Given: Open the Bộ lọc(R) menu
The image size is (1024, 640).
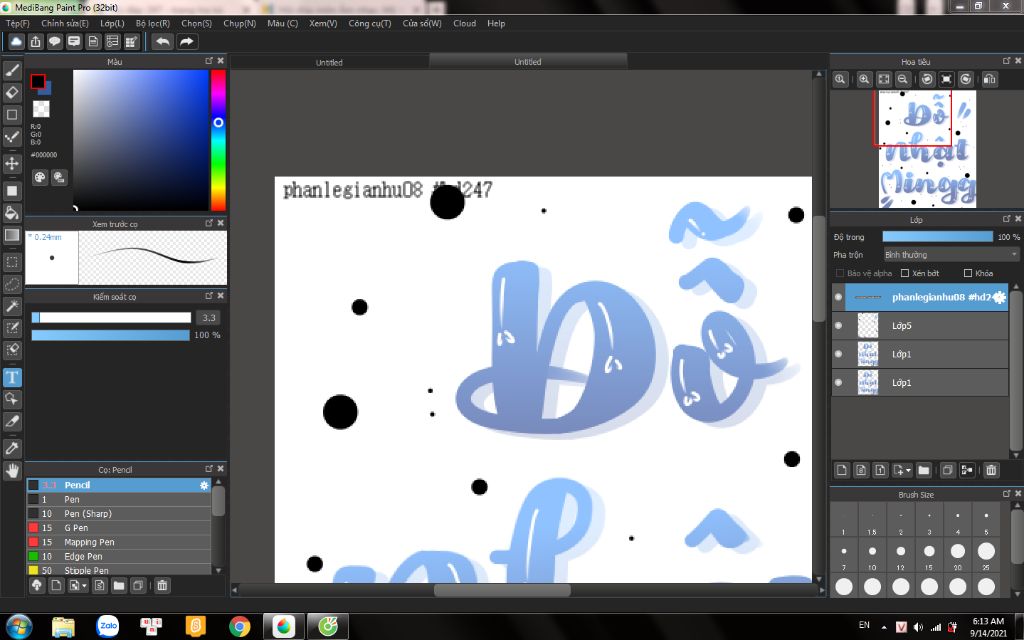Looking at the screenshot, I should coord(153,23).
